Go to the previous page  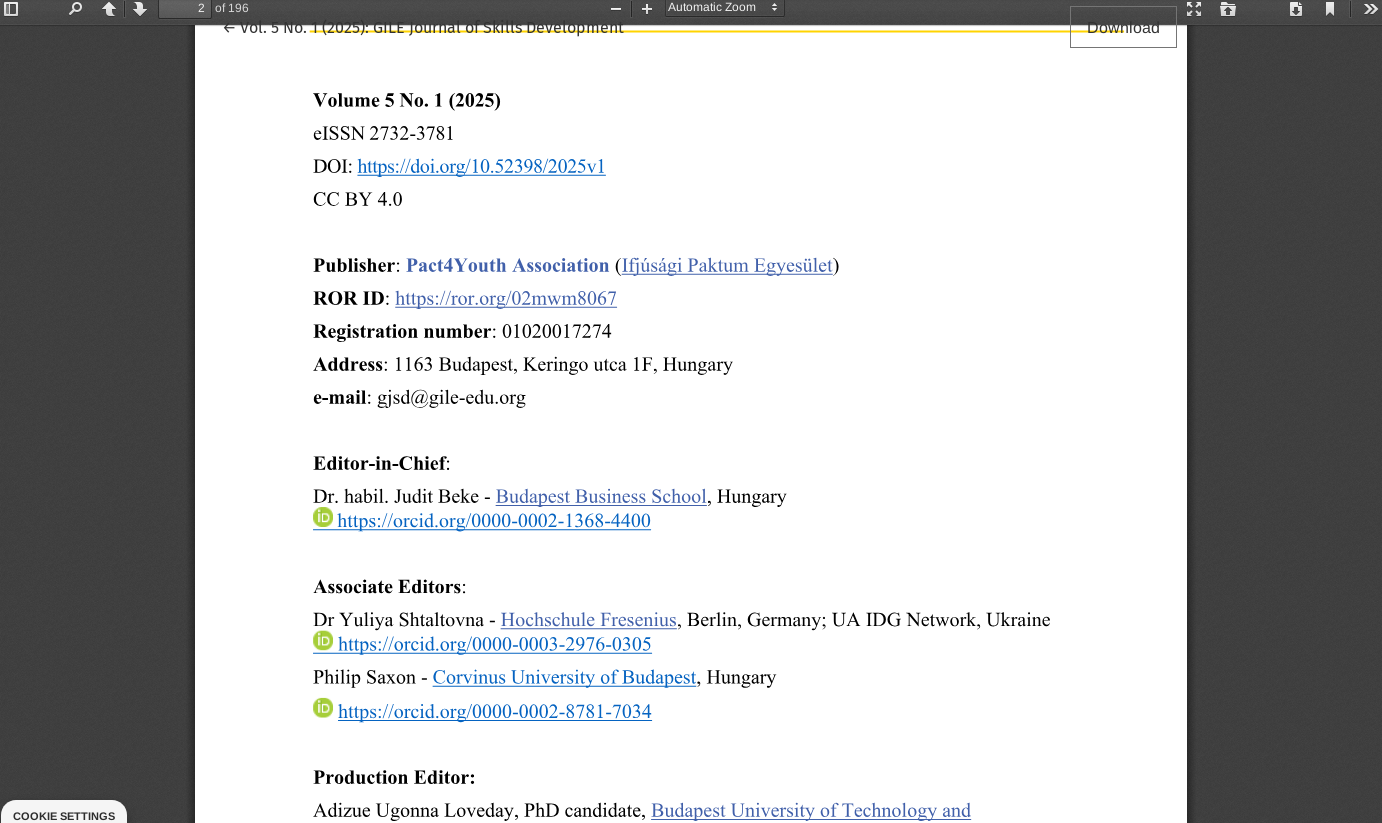tap(109, 9)
